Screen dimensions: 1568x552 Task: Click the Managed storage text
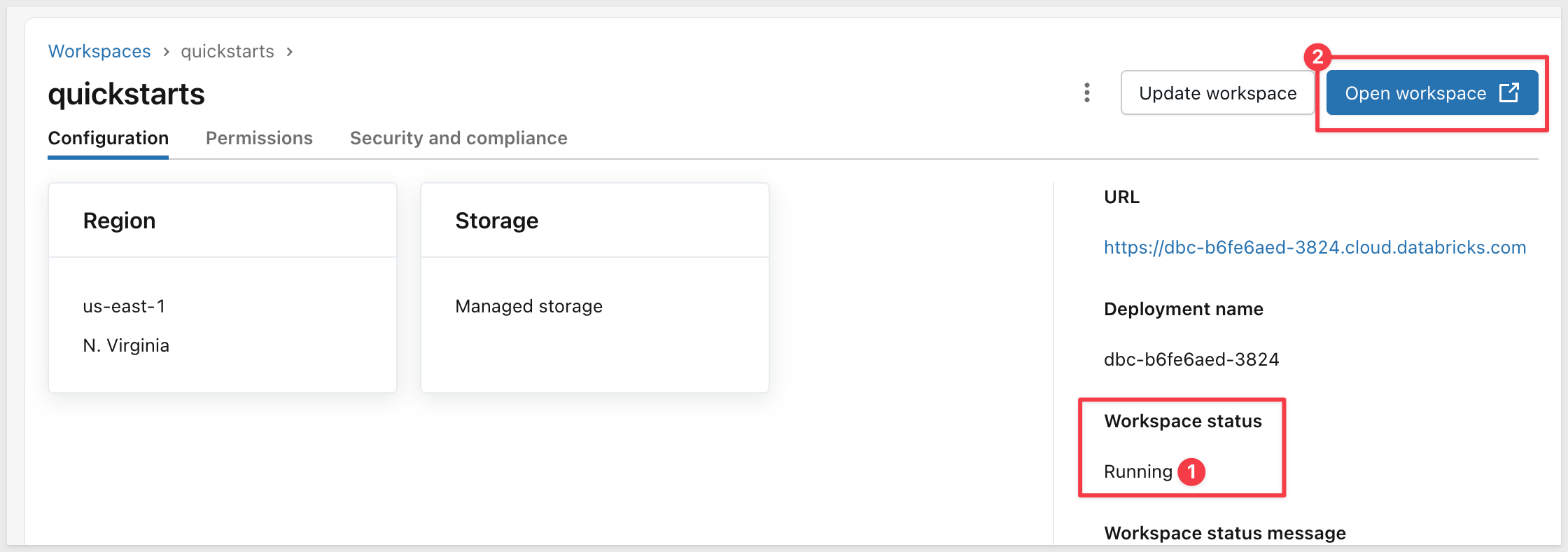pyautogui.click(x=528, y=306)
